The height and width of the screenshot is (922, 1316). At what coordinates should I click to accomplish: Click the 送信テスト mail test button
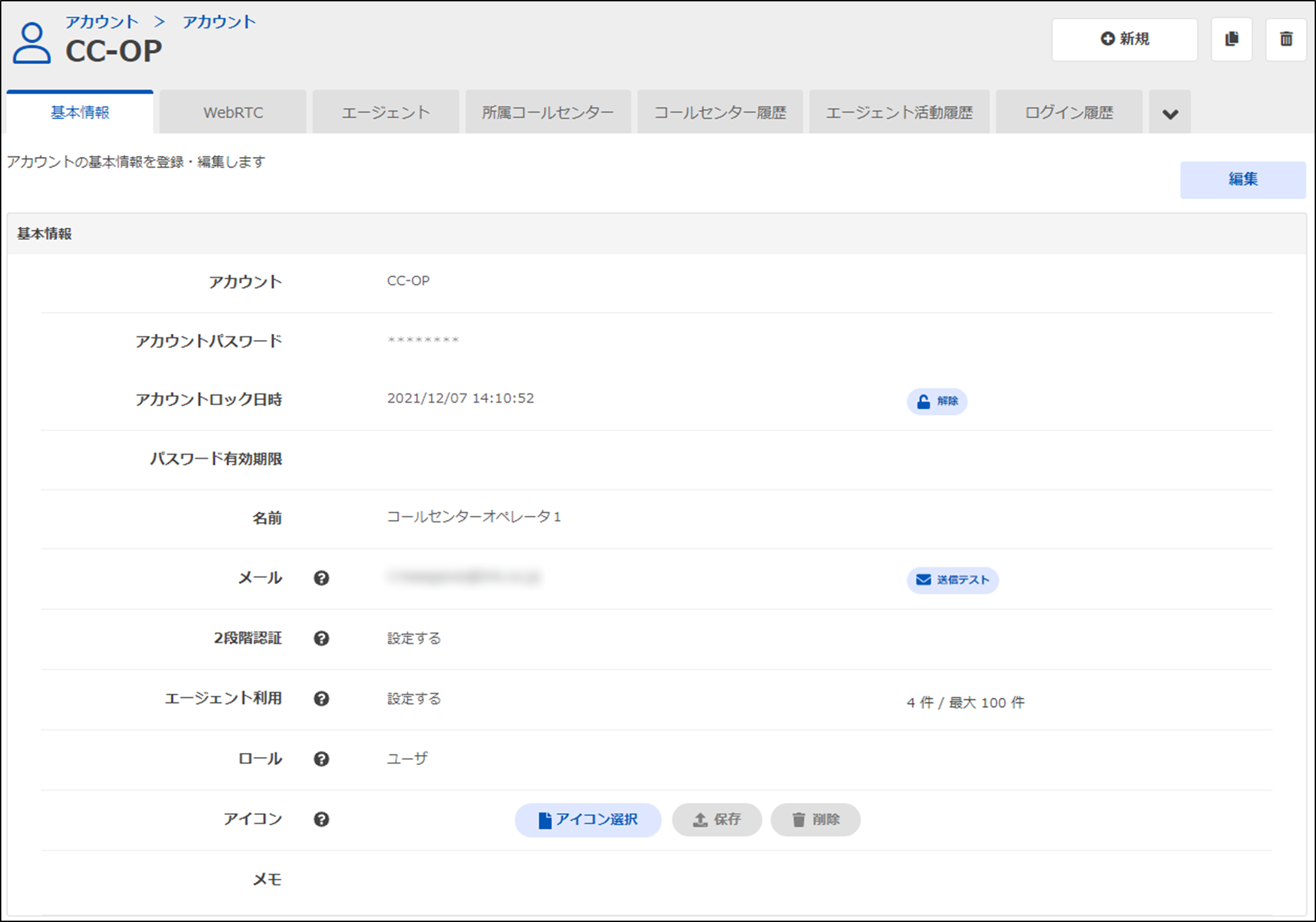[953, 580]
